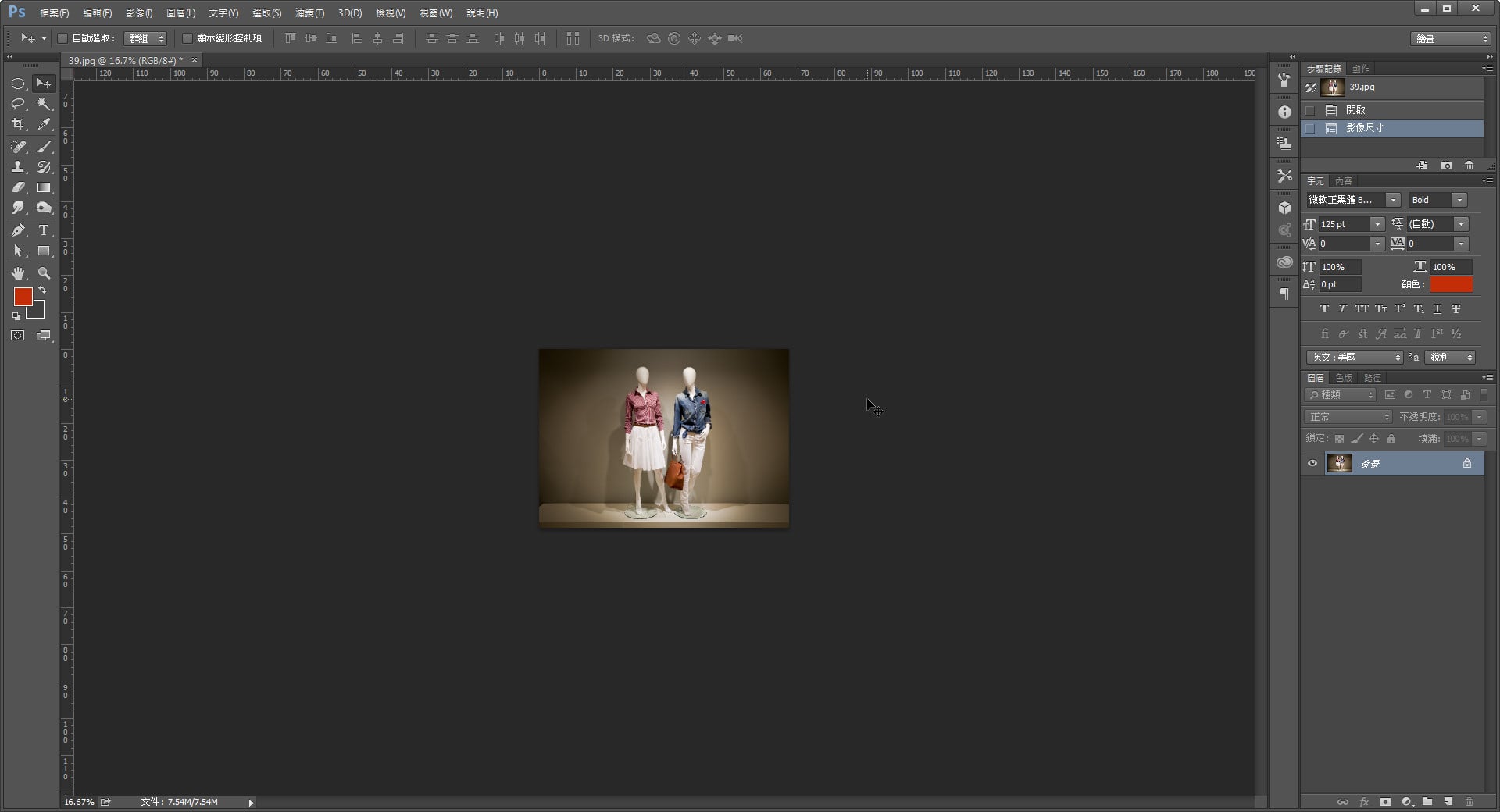
Task: Enable the 自動選取 checkbox
Action: (x=62, y=38)
